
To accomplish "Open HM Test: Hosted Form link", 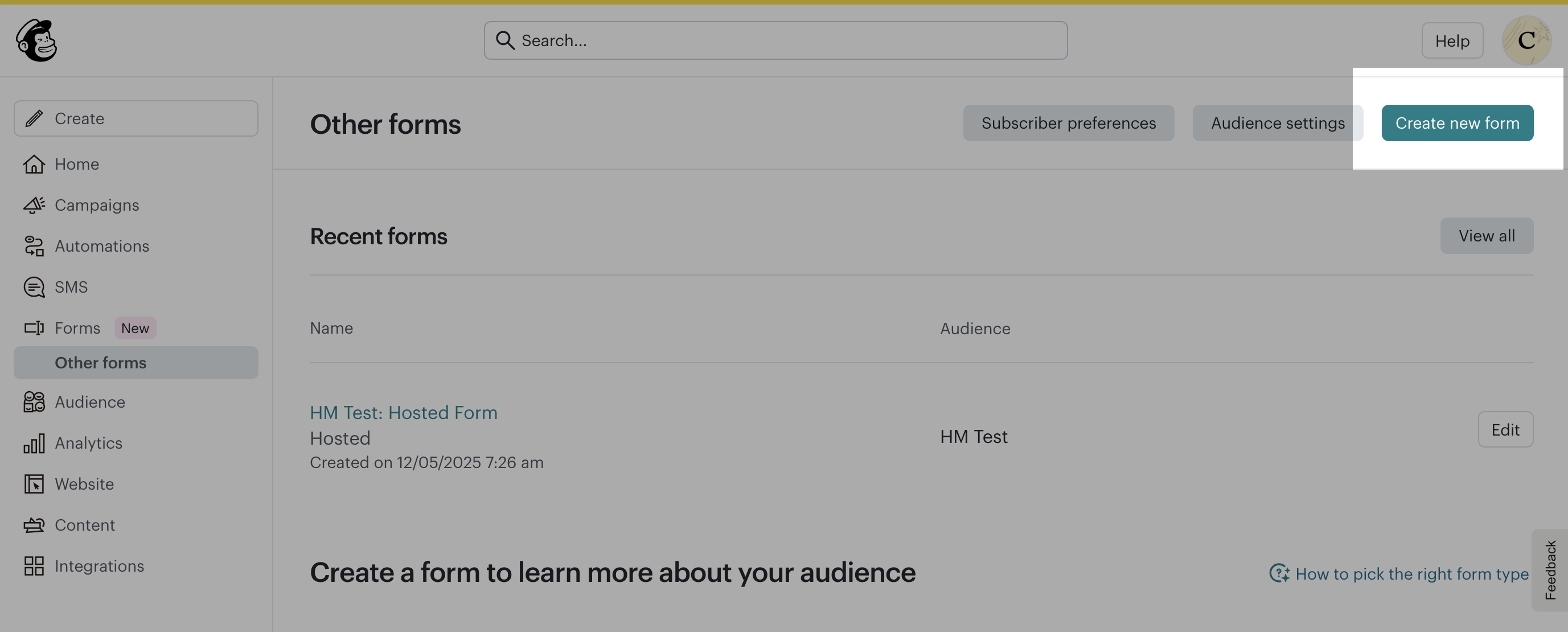I will point(403,413).
